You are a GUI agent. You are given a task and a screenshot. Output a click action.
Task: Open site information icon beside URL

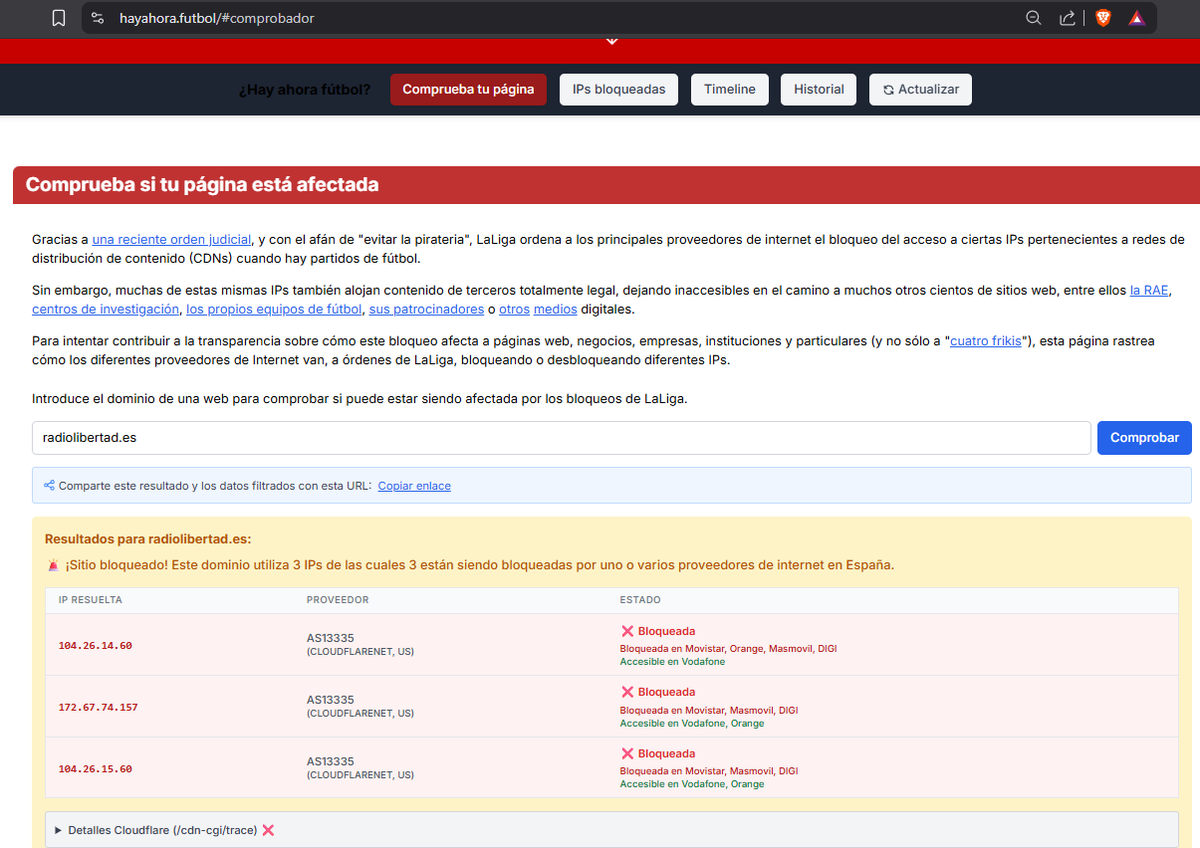pyautogui.click(x=97, y=18)
